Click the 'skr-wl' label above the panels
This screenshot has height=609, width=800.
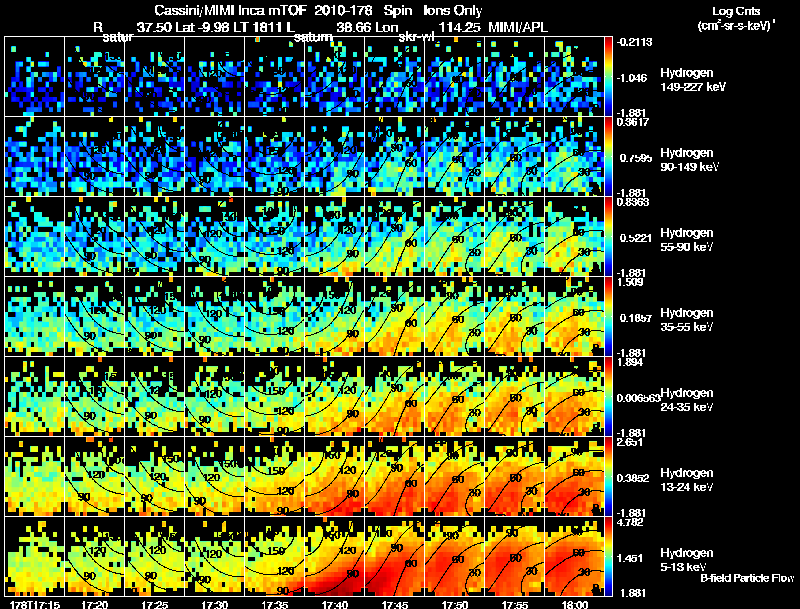point(416,37)
